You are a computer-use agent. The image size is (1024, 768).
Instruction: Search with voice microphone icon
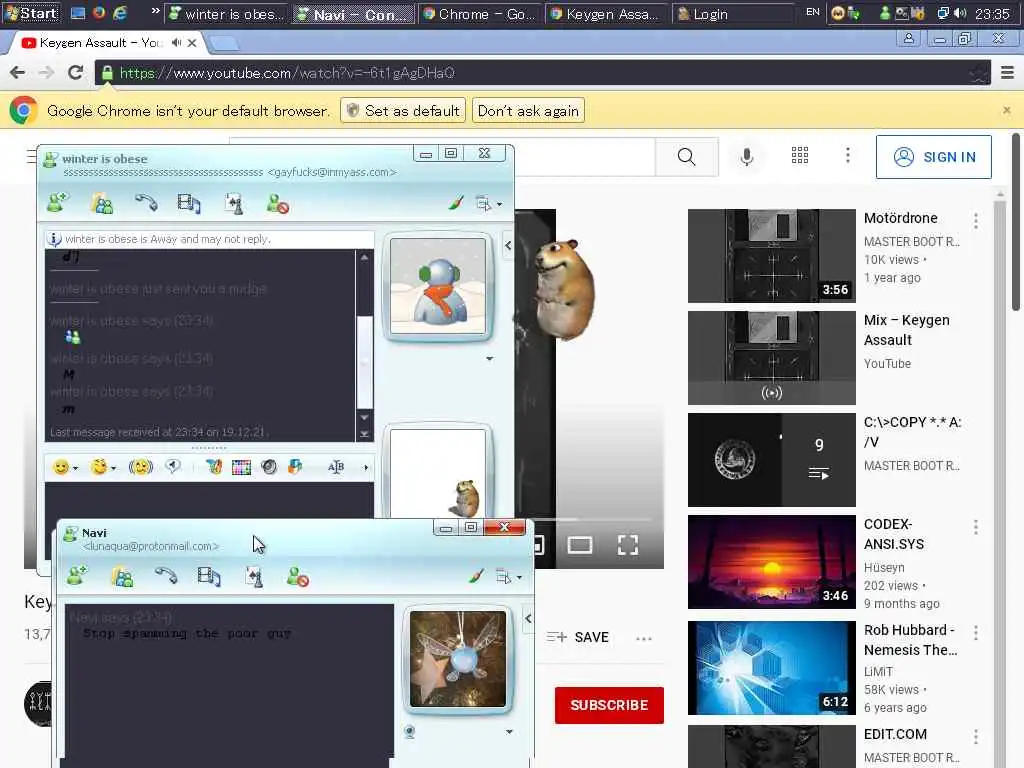tap(746, 157)
